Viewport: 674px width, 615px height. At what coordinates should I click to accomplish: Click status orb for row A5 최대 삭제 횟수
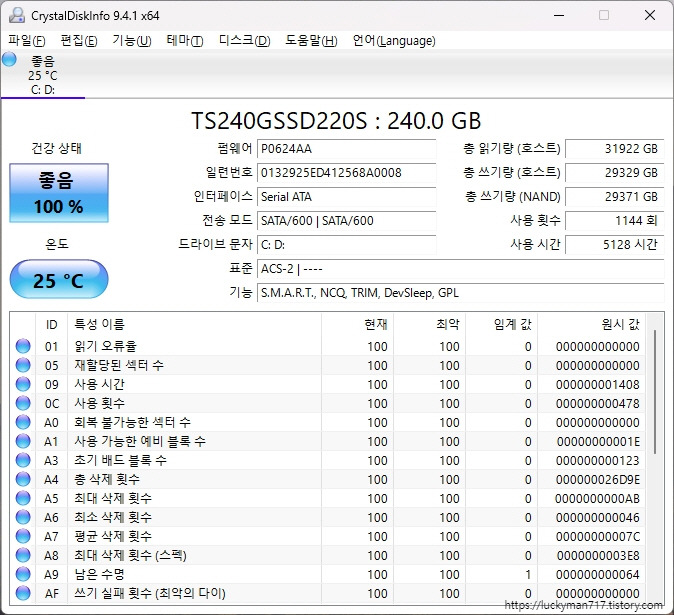23,498
